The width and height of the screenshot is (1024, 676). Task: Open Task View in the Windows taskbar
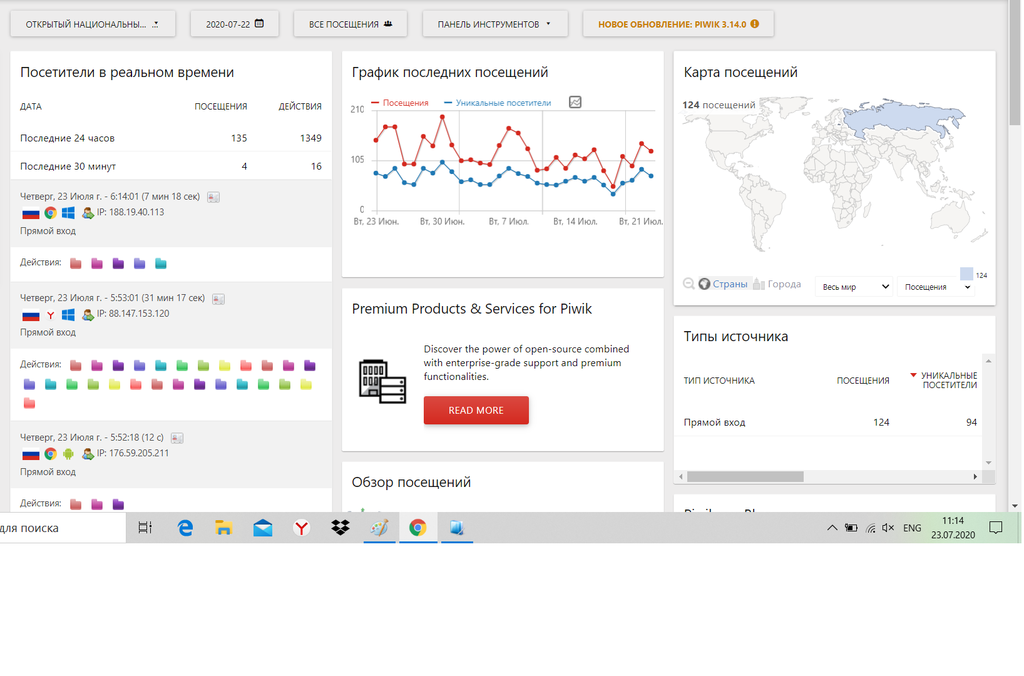145,528
